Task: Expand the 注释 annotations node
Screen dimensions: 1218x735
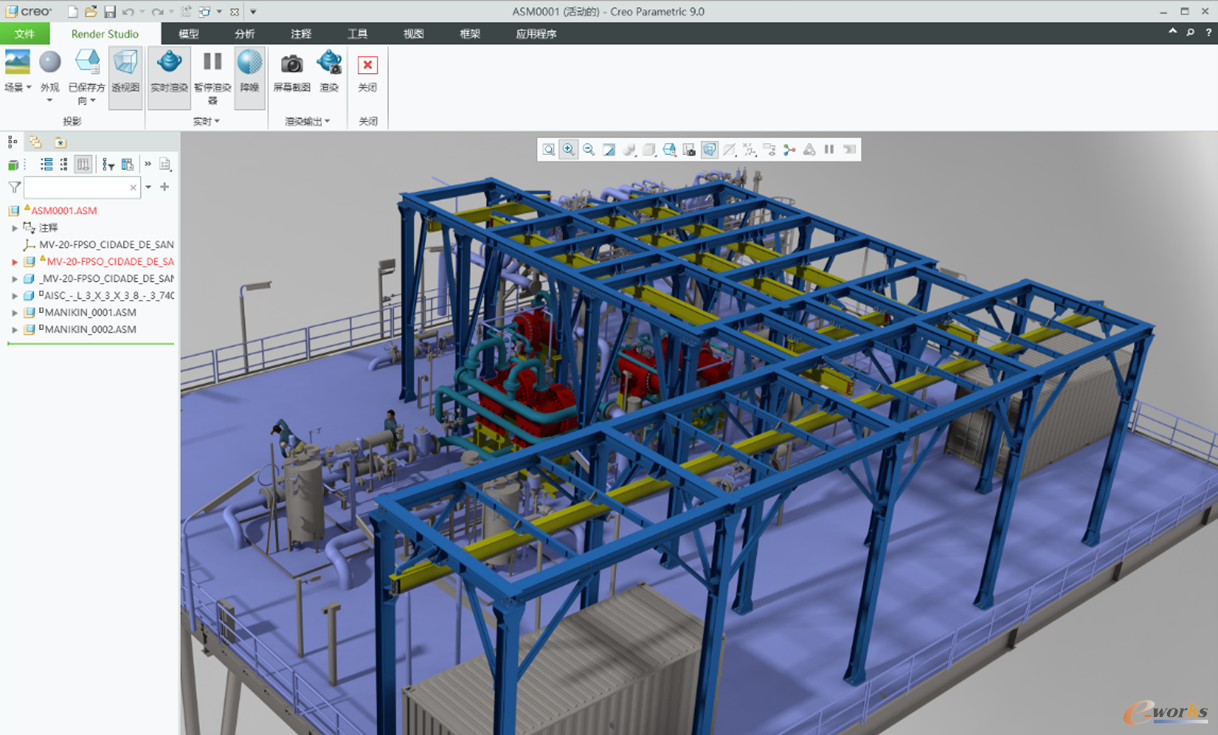Action: coord(14,228)
